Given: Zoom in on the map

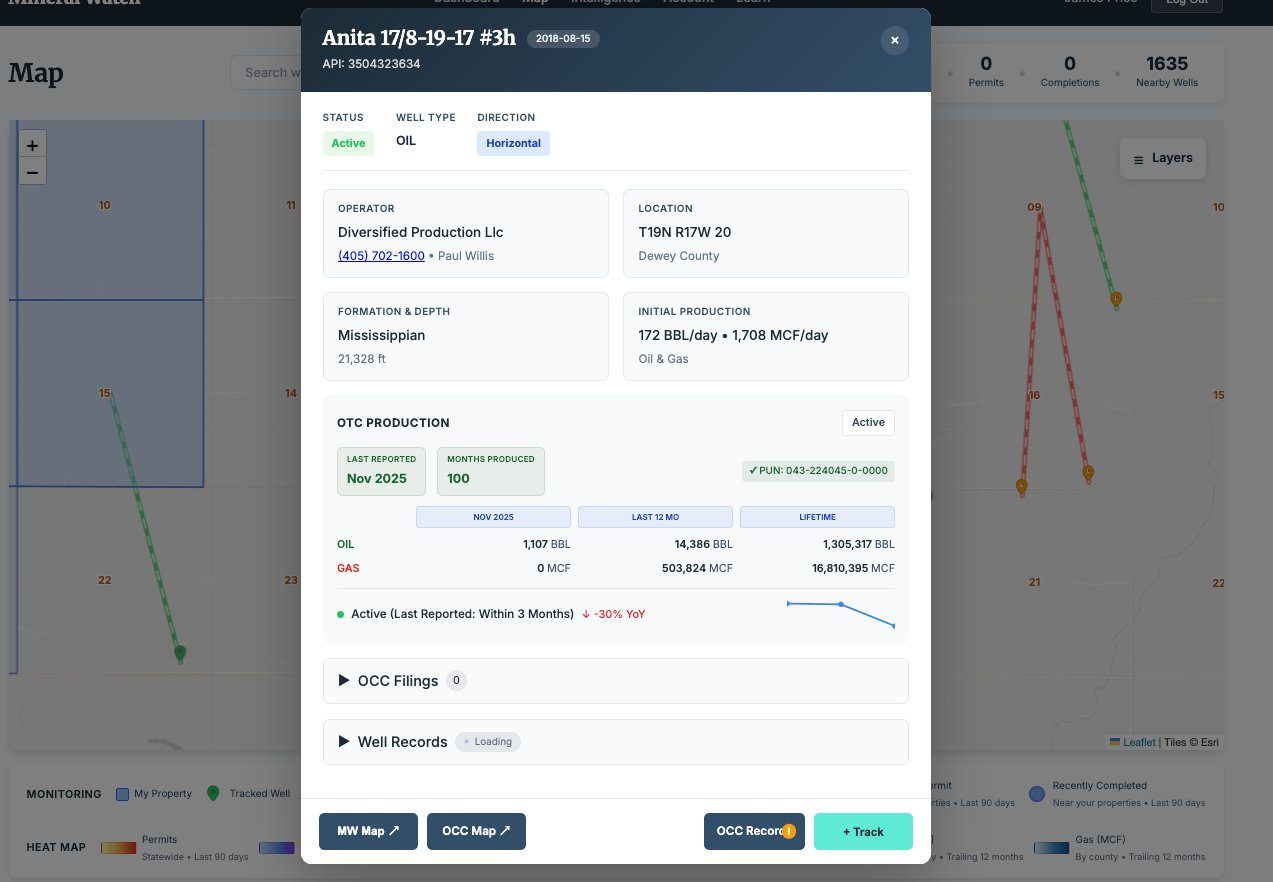Looking at the screenshot, I should point(32,145).
